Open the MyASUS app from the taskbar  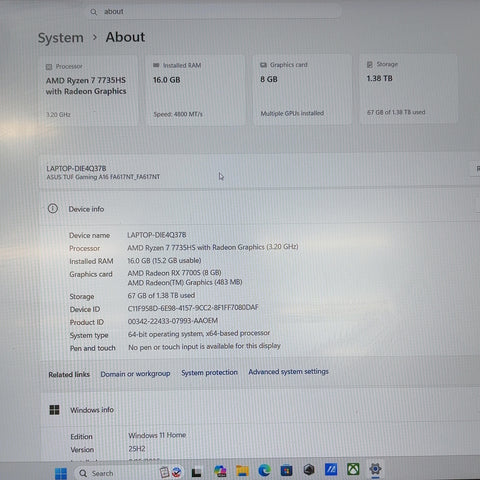coord(331,469)
